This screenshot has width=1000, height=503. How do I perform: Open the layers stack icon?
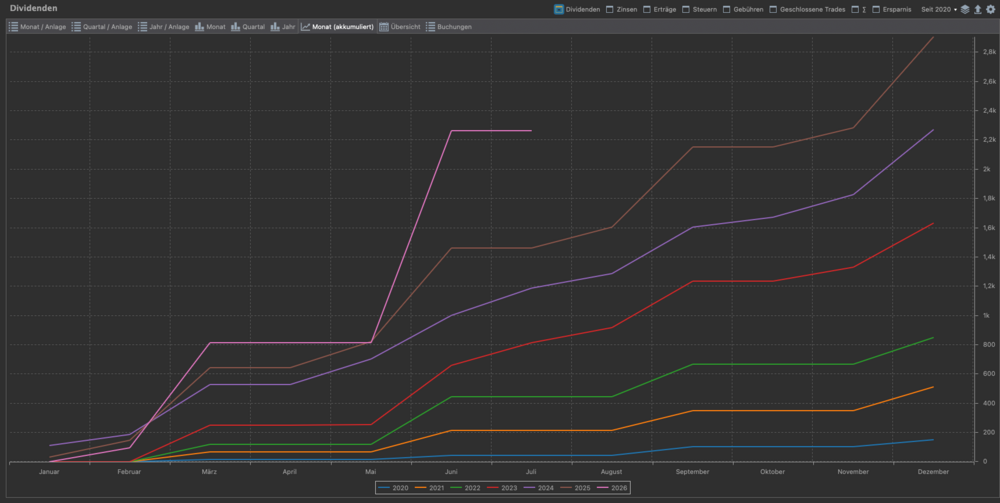pos(965,10)
